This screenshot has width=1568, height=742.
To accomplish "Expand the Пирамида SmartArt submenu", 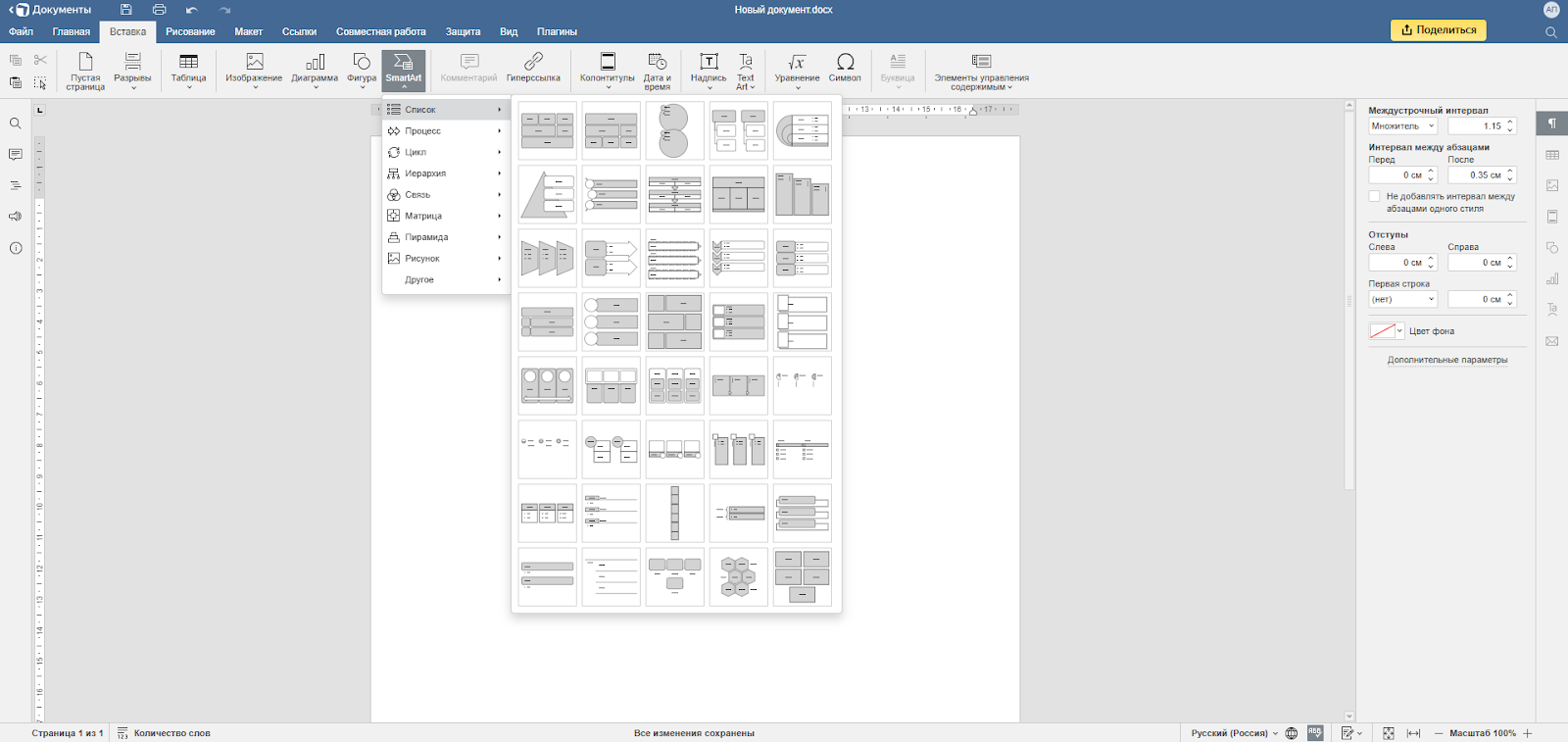I will point(445,237).
